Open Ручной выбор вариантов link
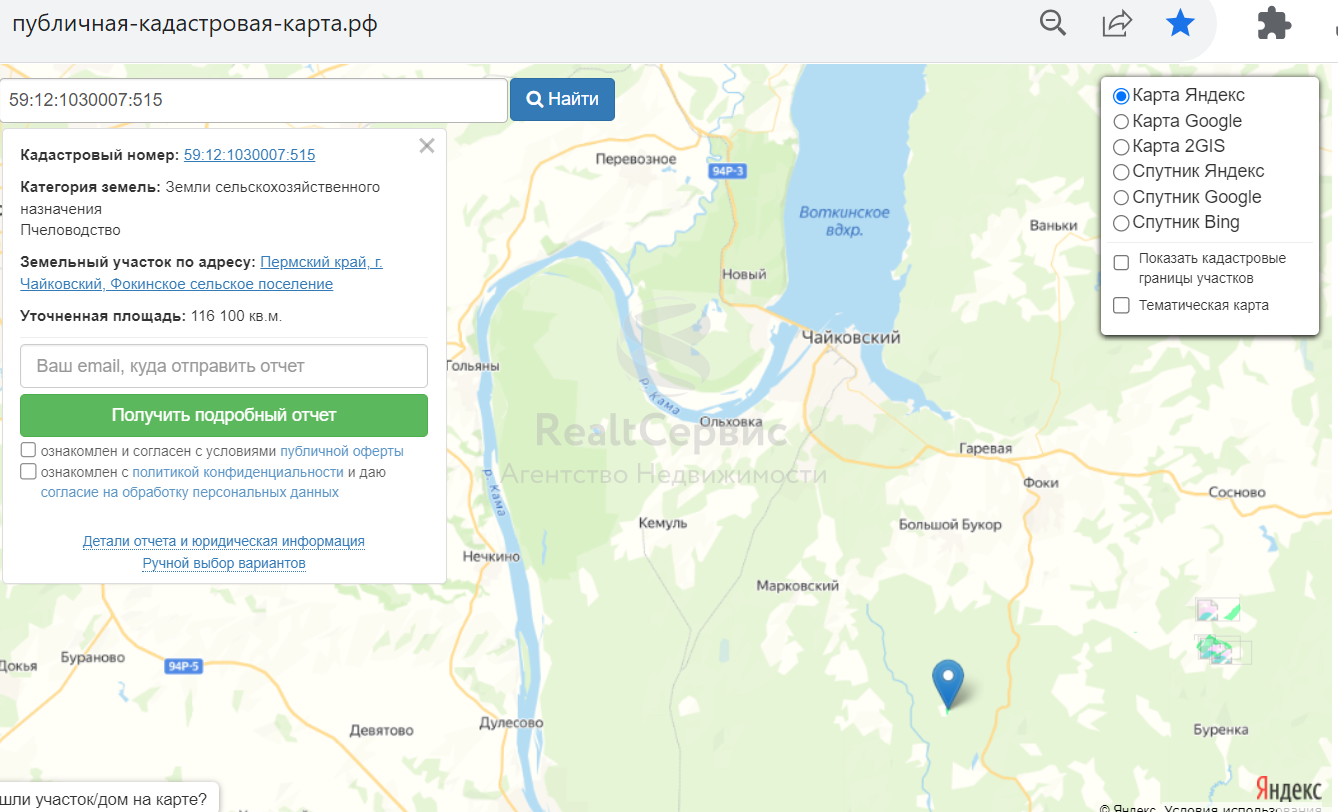The image size is (1338, 812). pyautogui.click(x=224, y=563)
